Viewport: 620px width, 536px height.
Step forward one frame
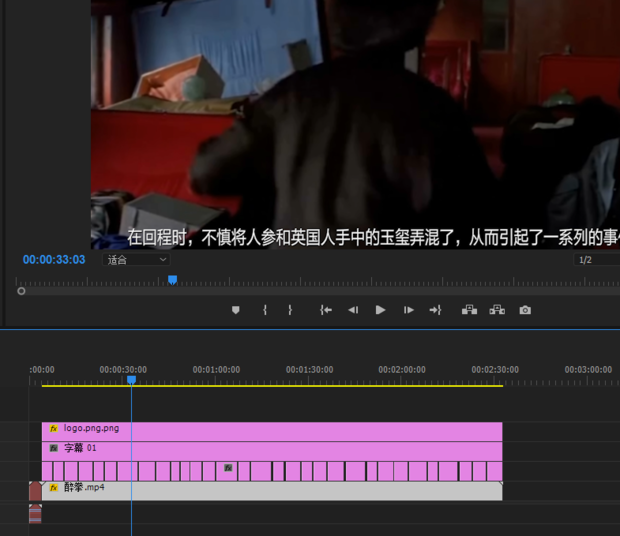[408, 310]
